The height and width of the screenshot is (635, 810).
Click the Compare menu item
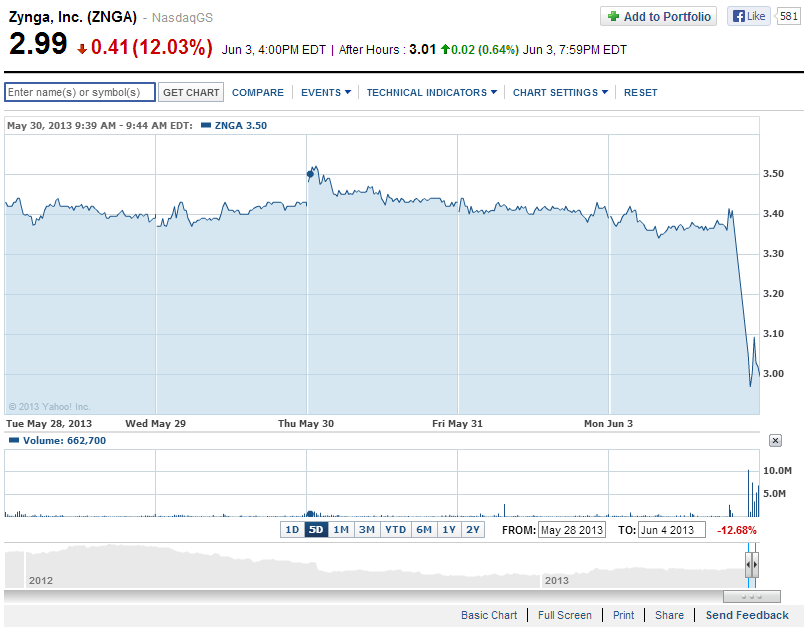[258, 93]
